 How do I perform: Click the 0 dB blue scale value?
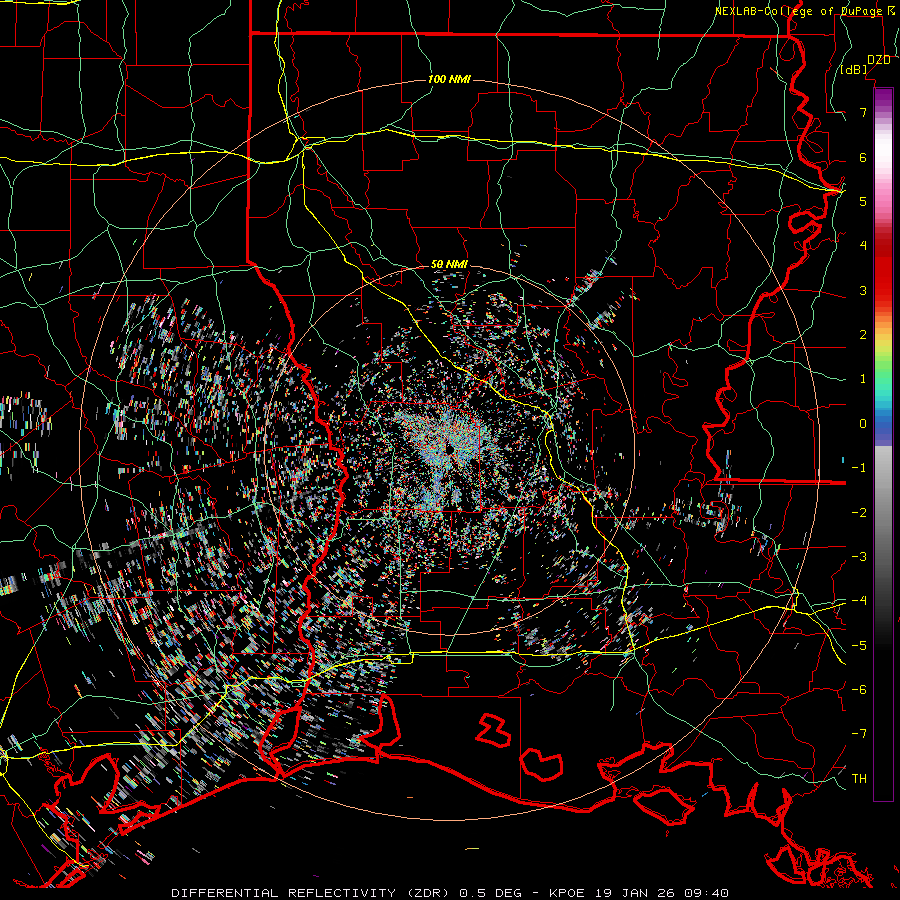863,424
